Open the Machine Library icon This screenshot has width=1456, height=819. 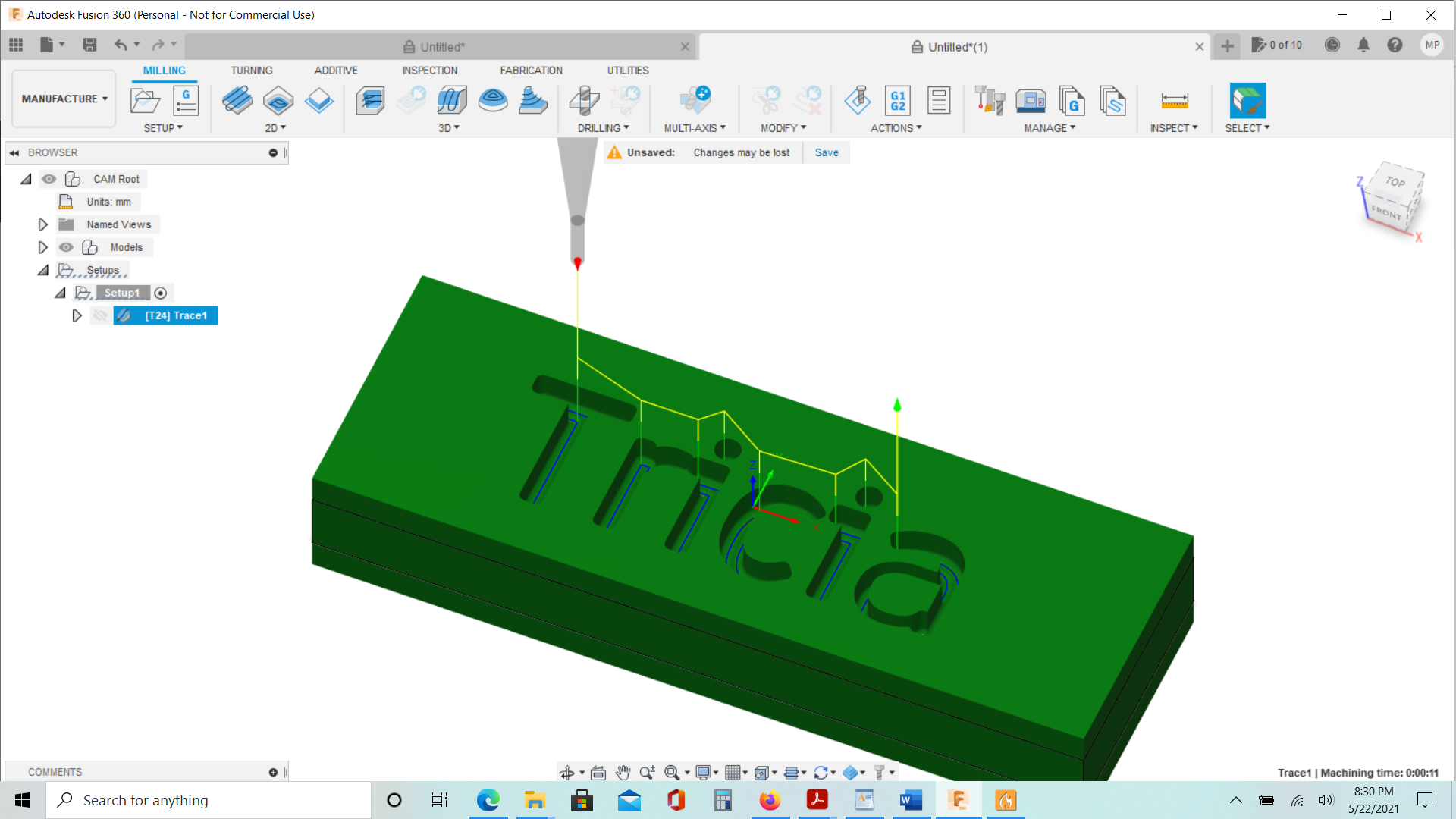pyautogui.click(x=1031, y=100)
